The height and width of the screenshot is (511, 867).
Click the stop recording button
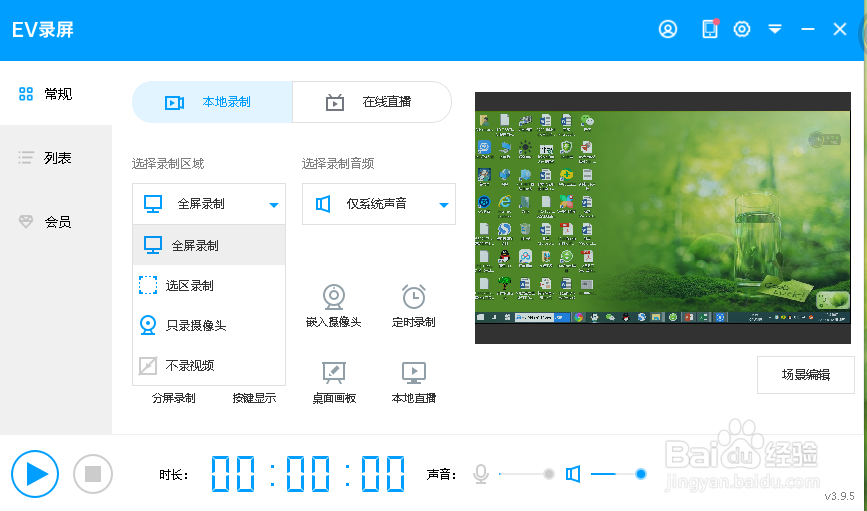tap(93, 474)
